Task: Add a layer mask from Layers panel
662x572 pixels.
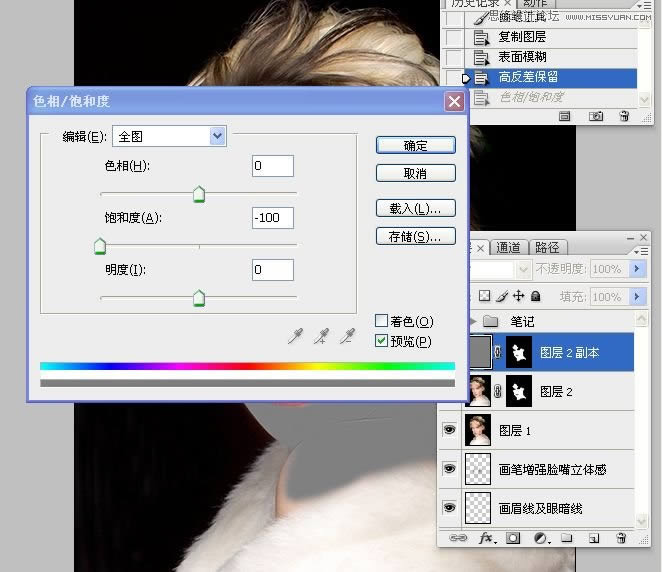Action: [x=513, y=538]
